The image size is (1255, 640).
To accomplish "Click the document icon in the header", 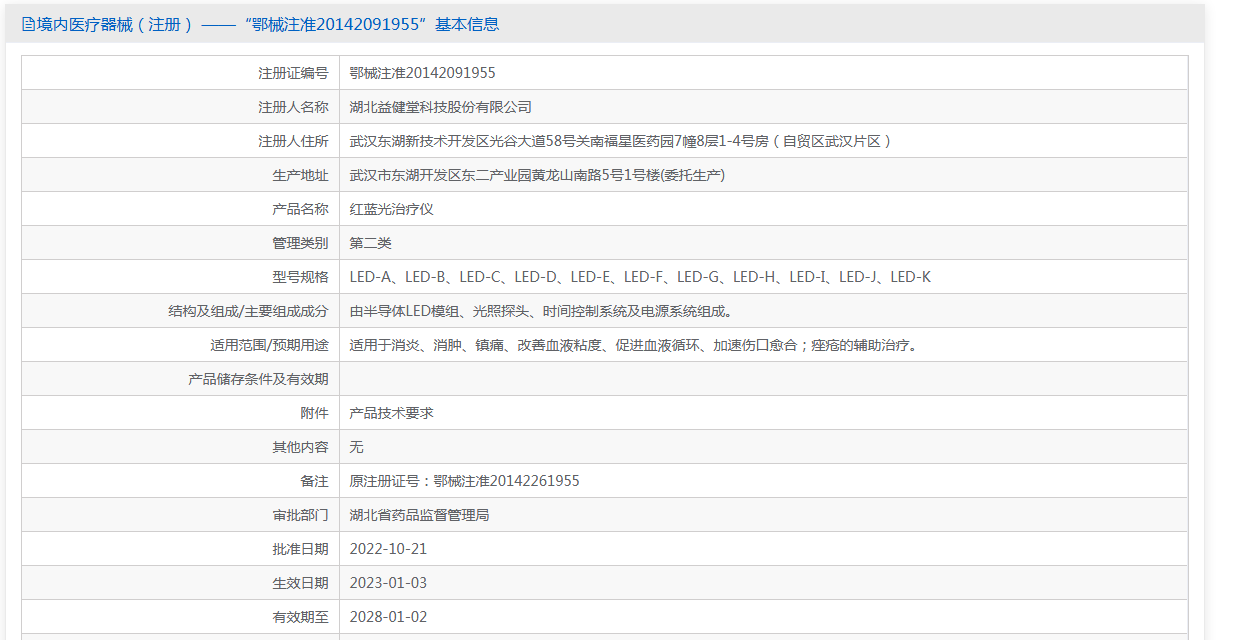I will [28, 25].
